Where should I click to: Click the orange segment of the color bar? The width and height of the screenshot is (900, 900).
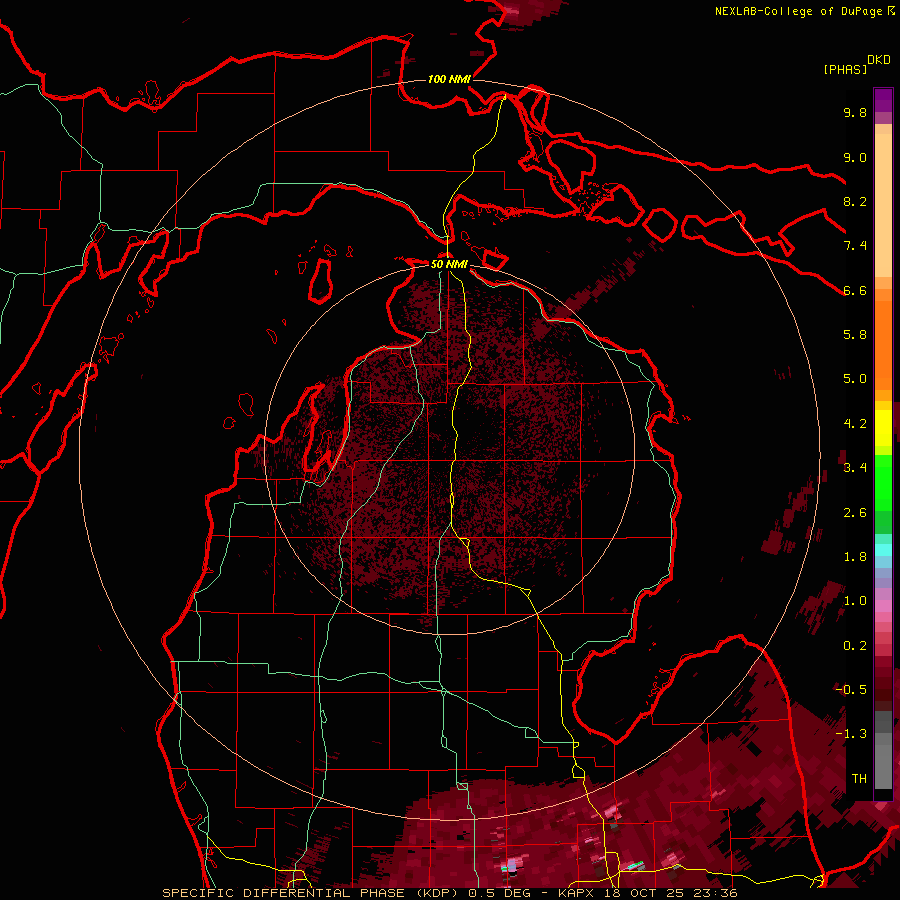point(883,344)
